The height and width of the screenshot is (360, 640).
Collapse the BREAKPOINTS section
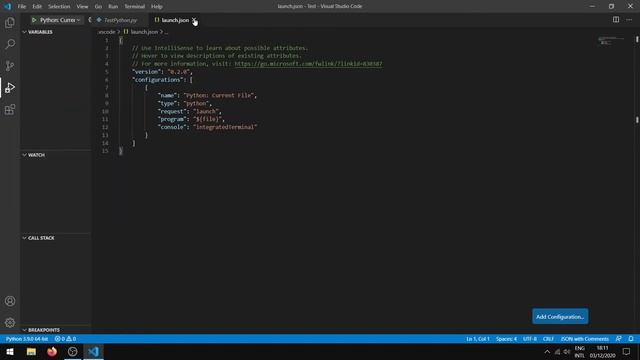(x=56, y=330)
